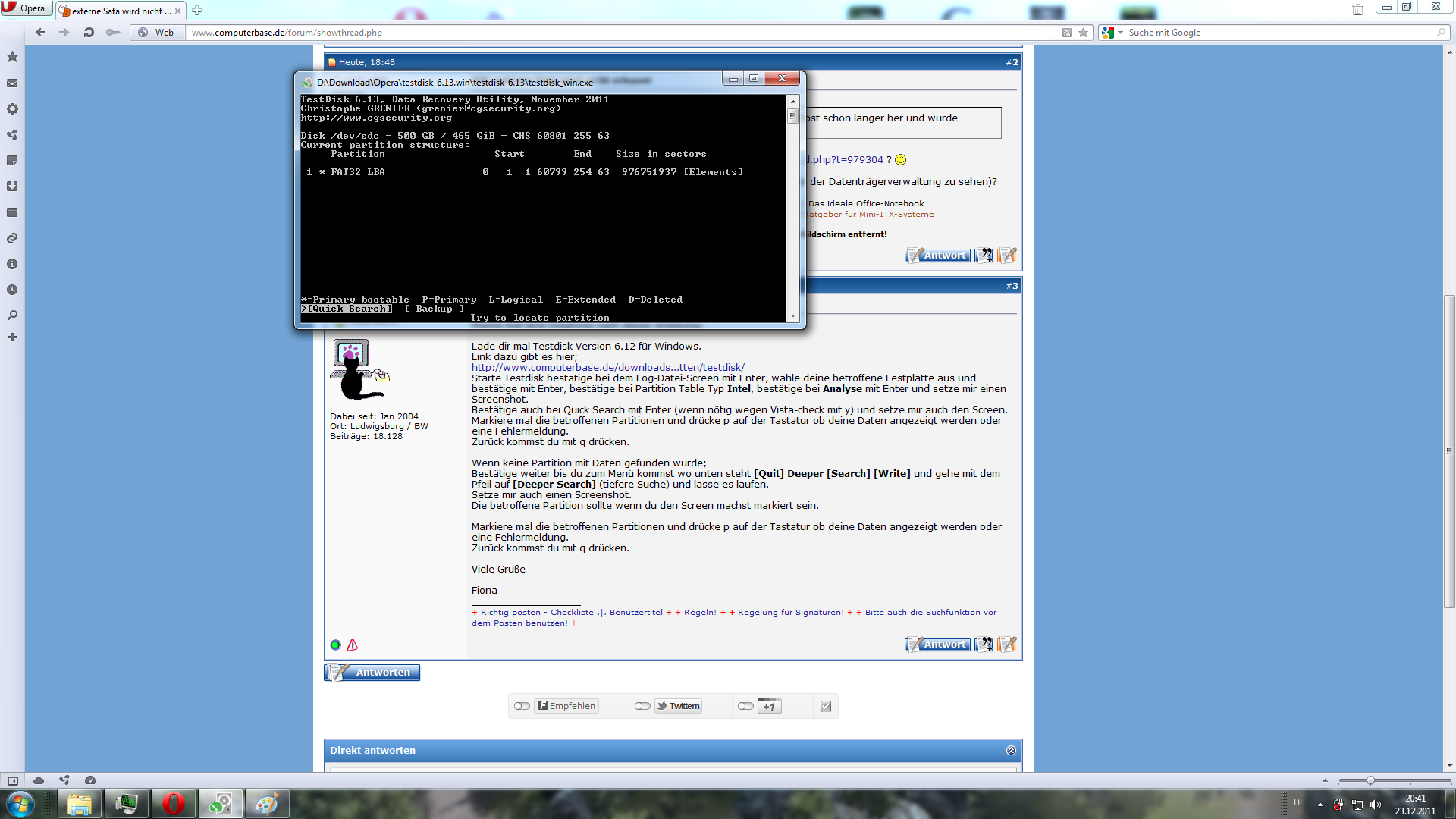Image resolution: width=1456 pixels, height=819 pixels.
Task: Click the multi-quote icon in post #3
Action: (x=984, y=645)
